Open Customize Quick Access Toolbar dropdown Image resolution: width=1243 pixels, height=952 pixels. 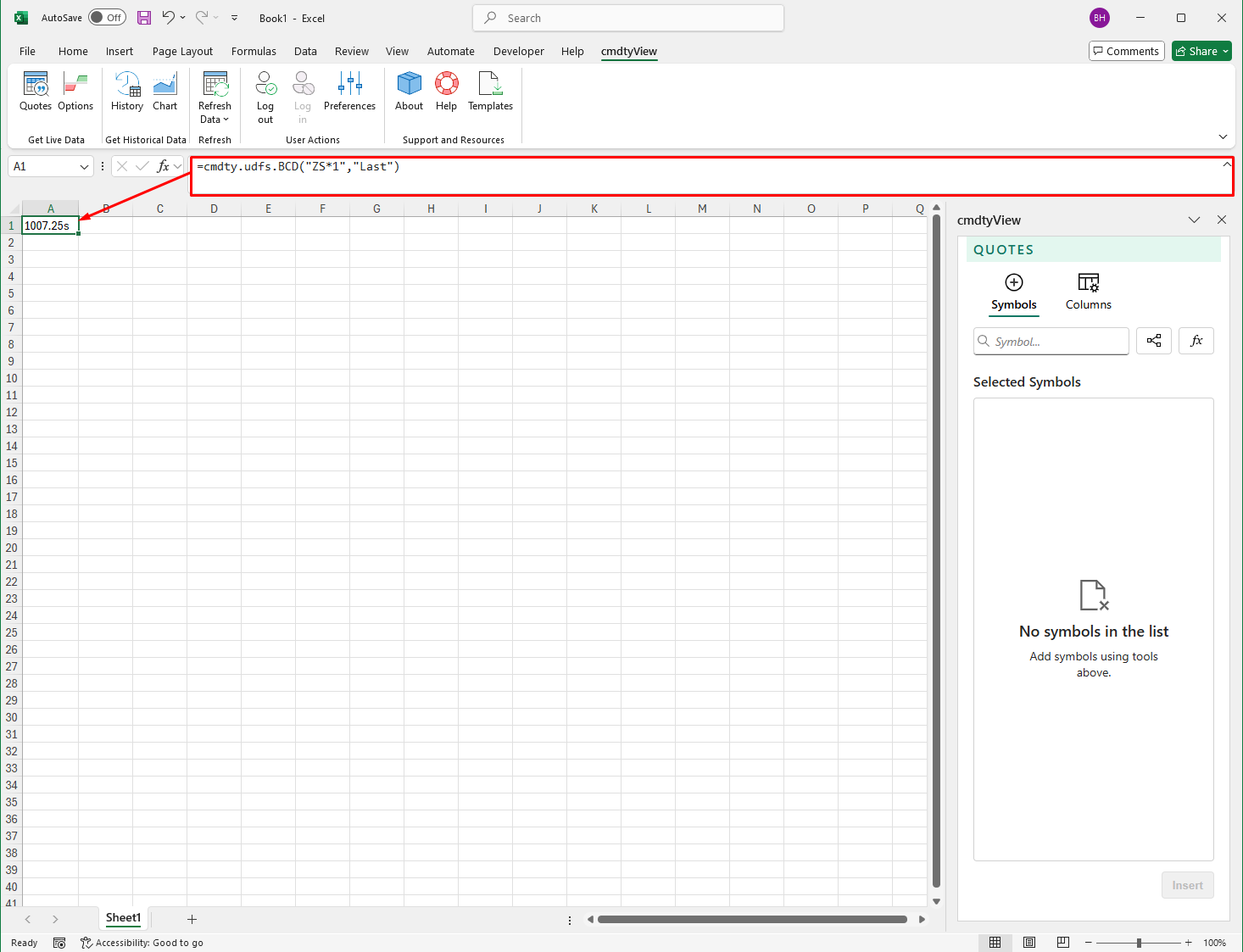click(235, 18)
